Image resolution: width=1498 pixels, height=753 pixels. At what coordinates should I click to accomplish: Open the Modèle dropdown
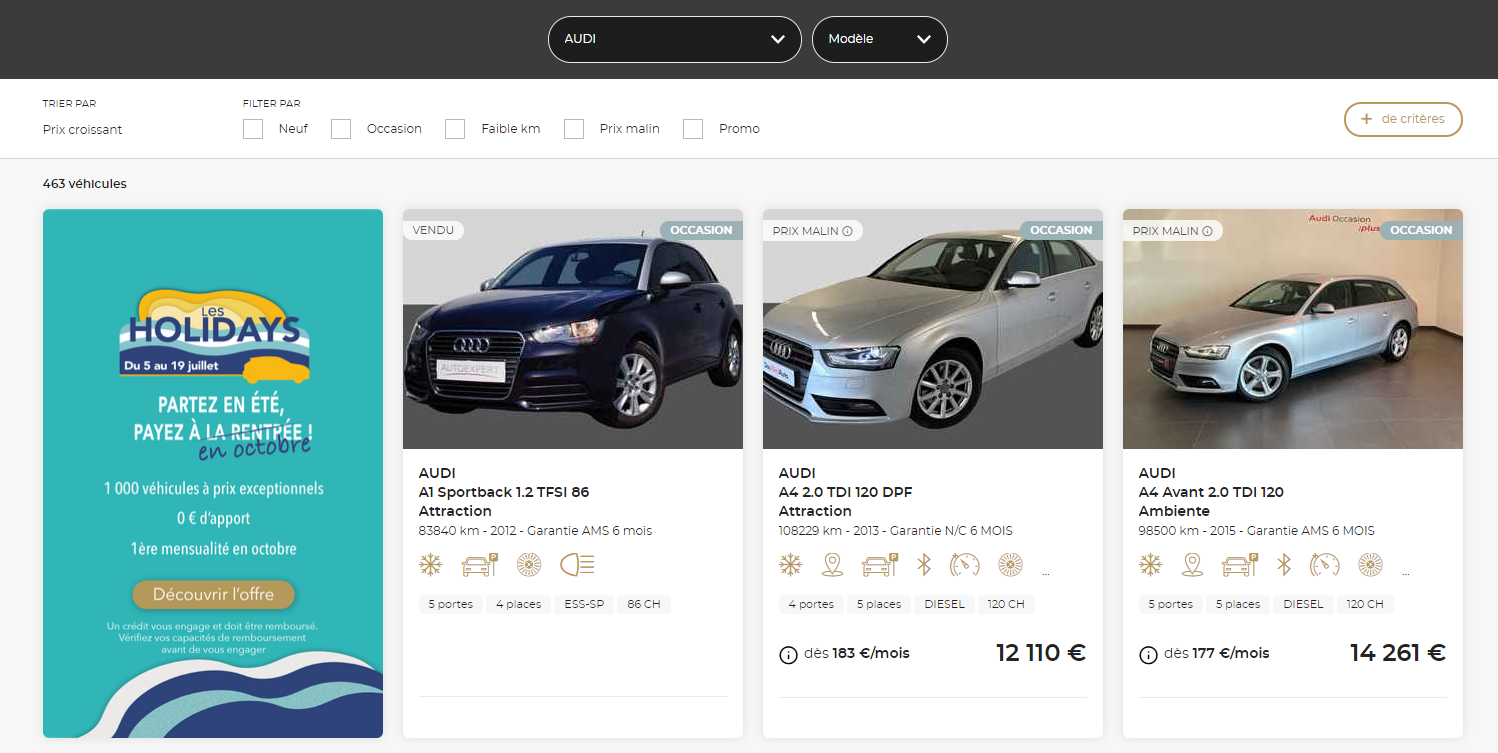[880, 40]
